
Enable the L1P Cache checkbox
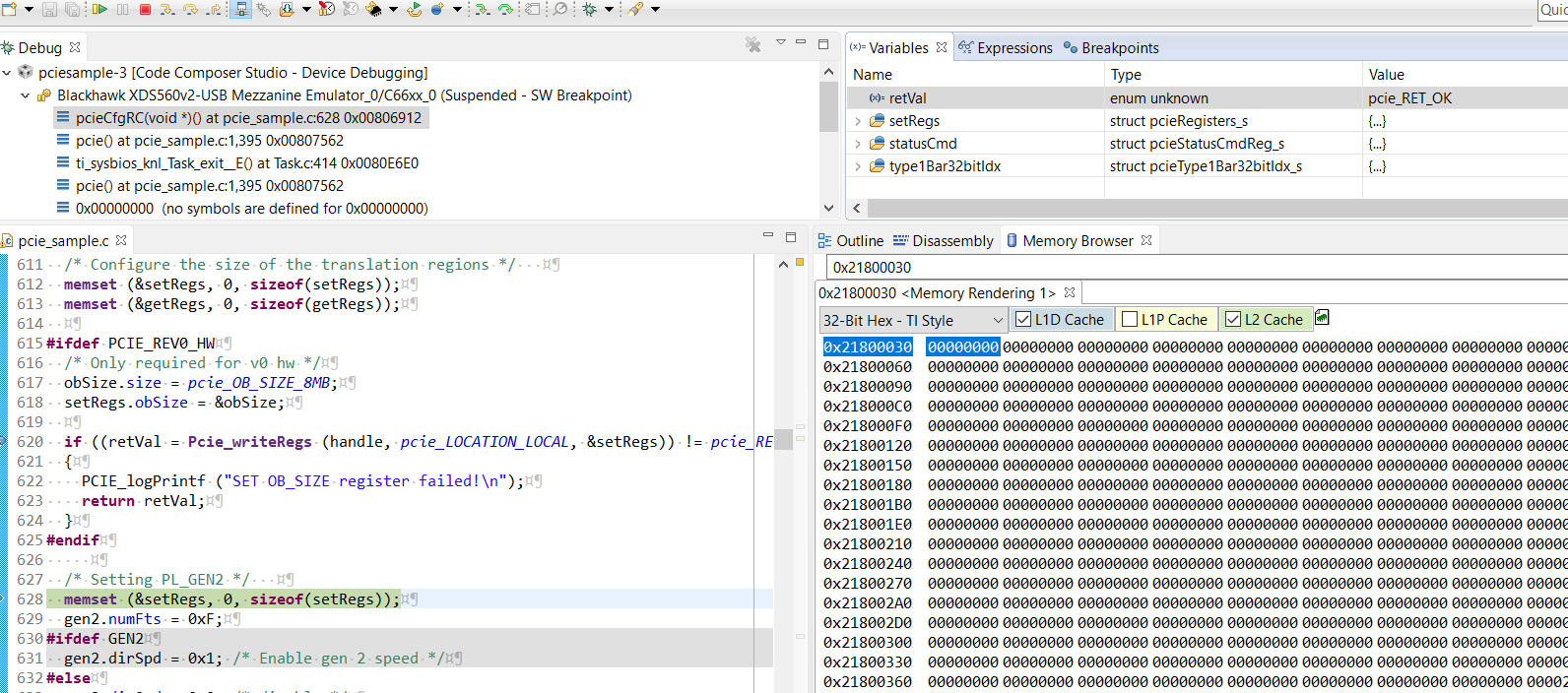(1130, 319)
